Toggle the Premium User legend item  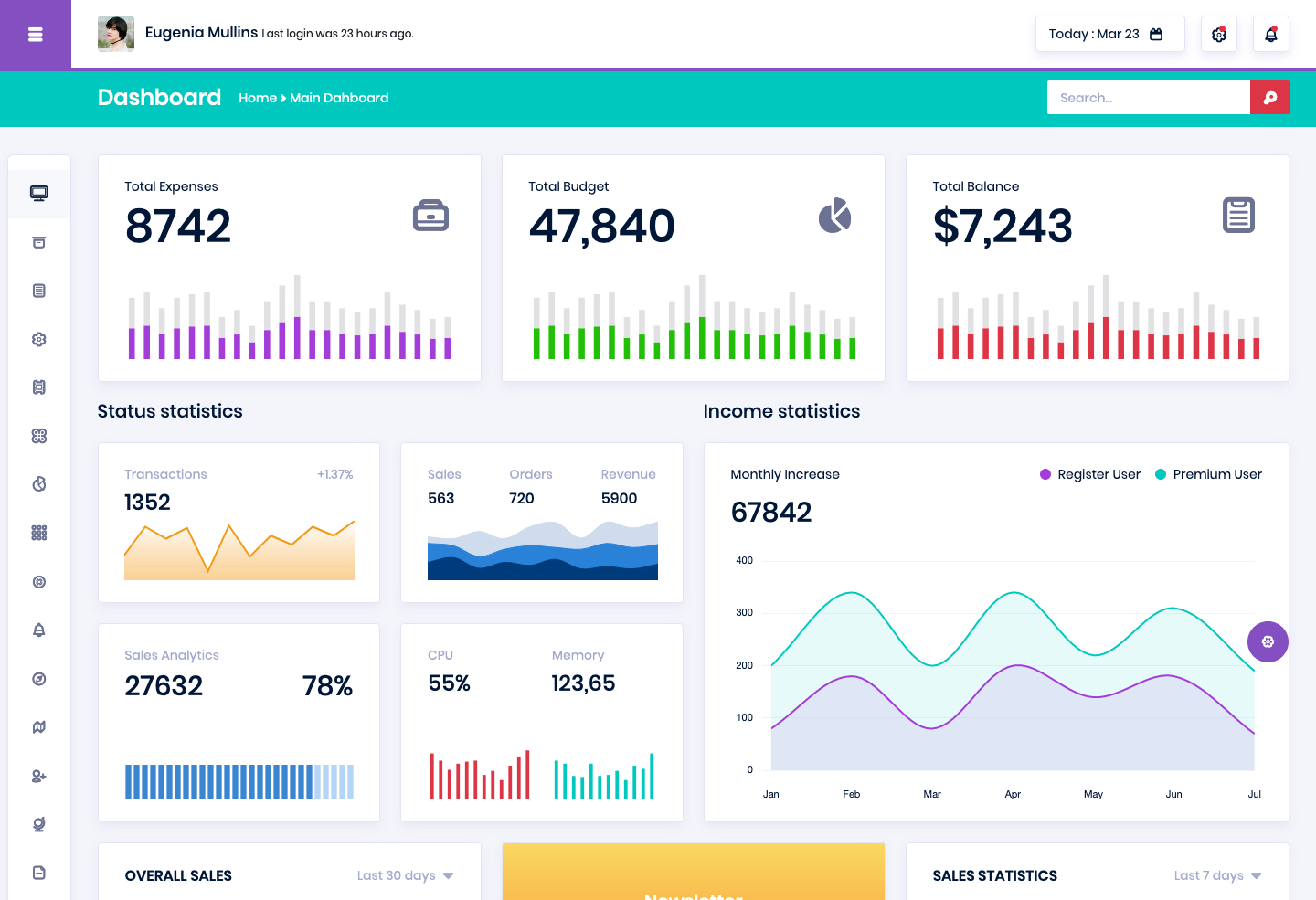[x=1208, y=474]
